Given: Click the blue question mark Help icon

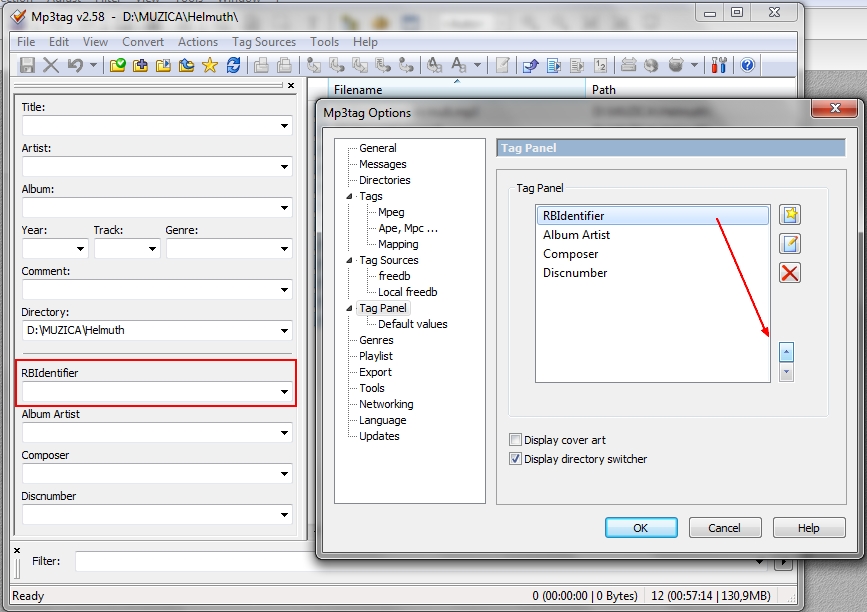Looking at the screenshot, I should pyautogui.click(x=748, y=65).
